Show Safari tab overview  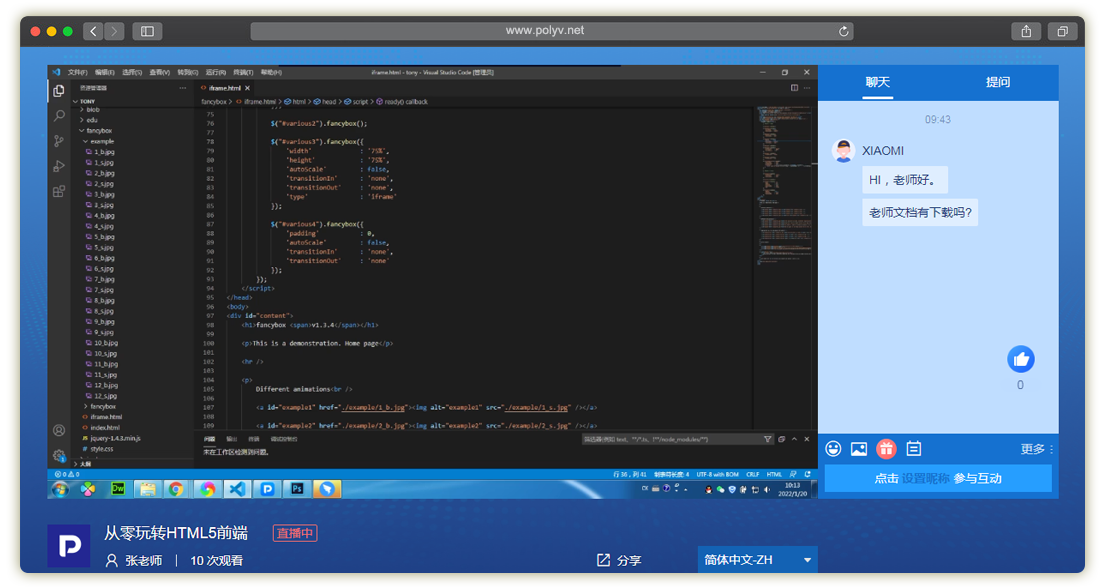coord(1062,31)
